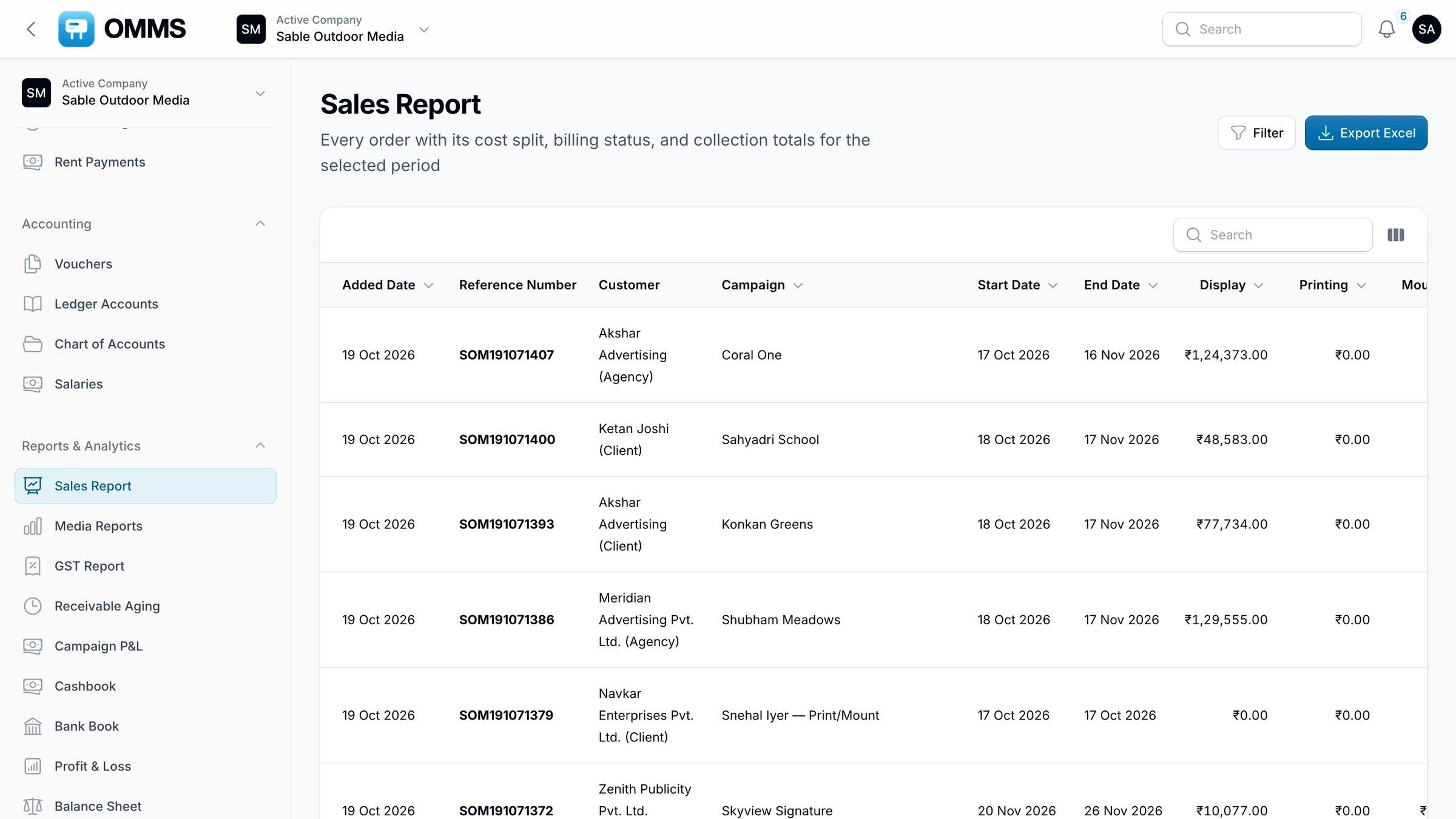This screenshot has height=819, width=1456.
Task: Focus the table Search field
Action: click(x=1273, y=235)
